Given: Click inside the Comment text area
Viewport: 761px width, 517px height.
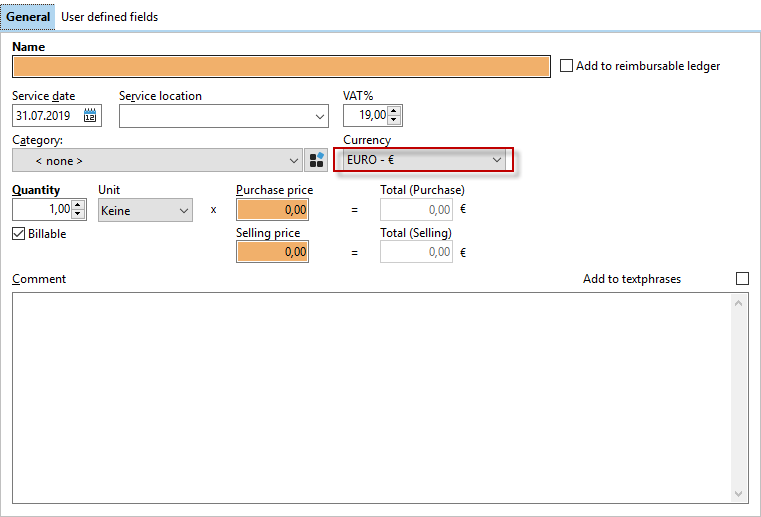Looking at the screenshot, I should pyautogui.click(x=370, y=395).
